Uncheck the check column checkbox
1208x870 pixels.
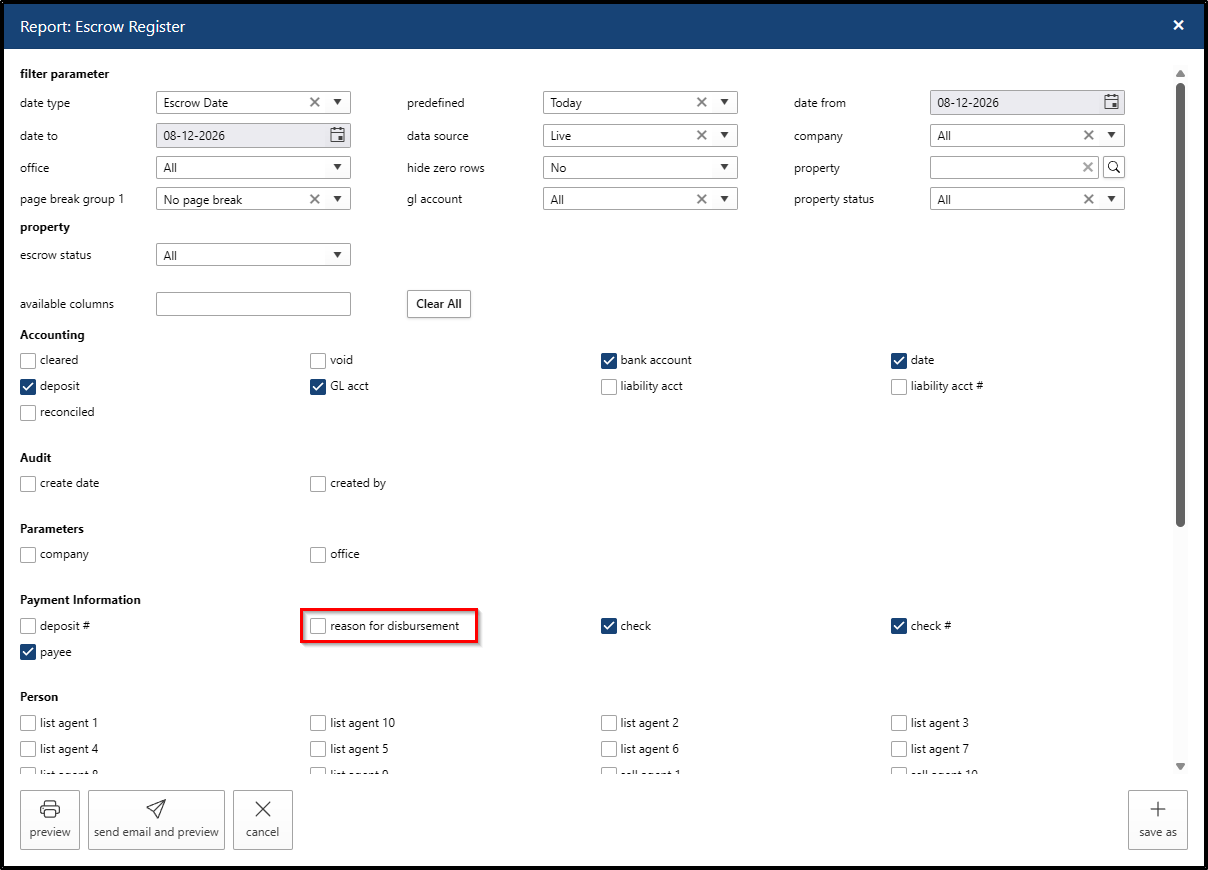pos(609,627)
